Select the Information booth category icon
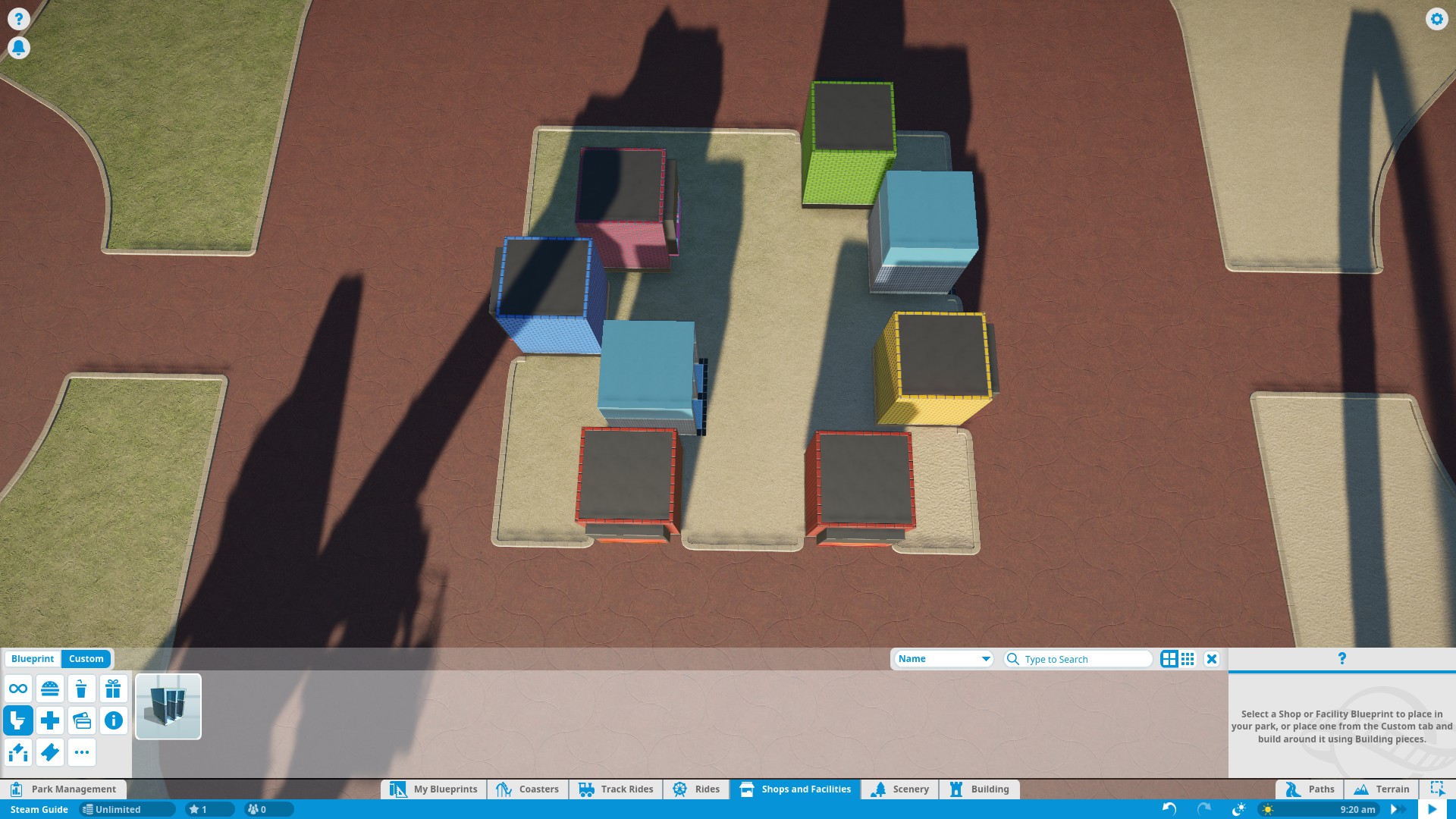1456x819 pixels. 113,720
